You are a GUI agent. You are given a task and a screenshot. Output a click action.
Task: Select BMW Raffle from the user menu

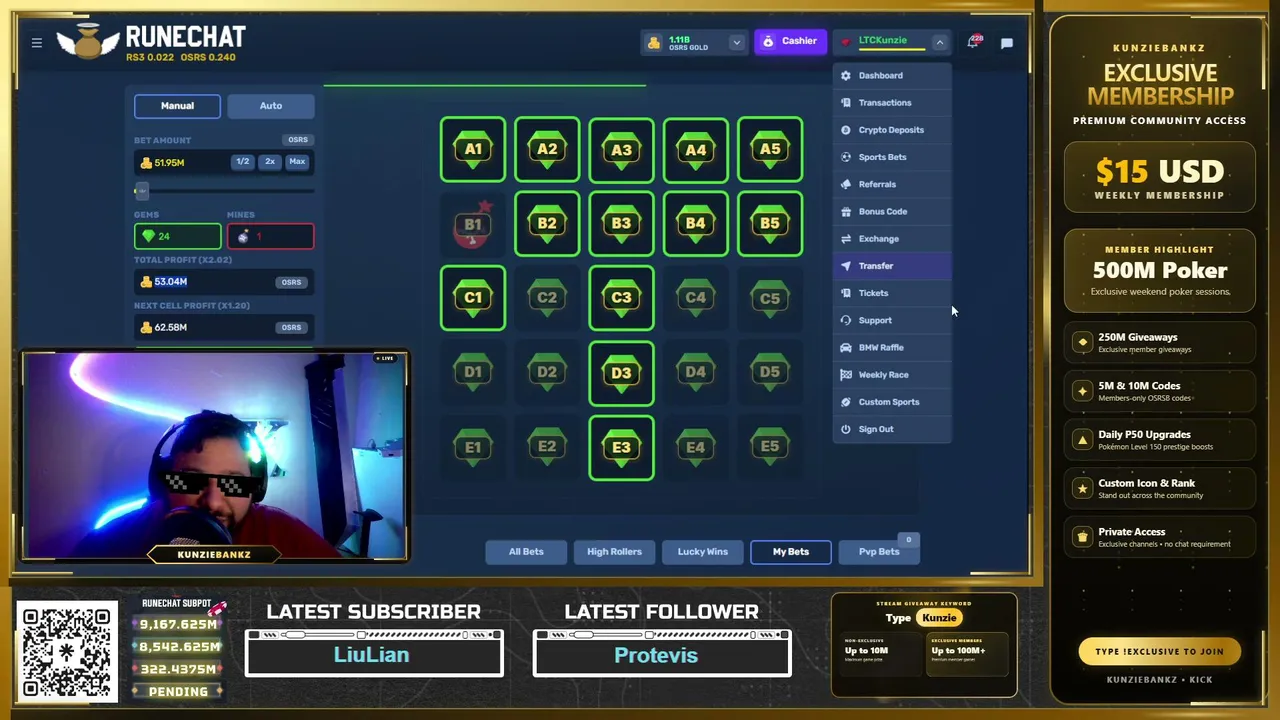(x=892, y=347)
